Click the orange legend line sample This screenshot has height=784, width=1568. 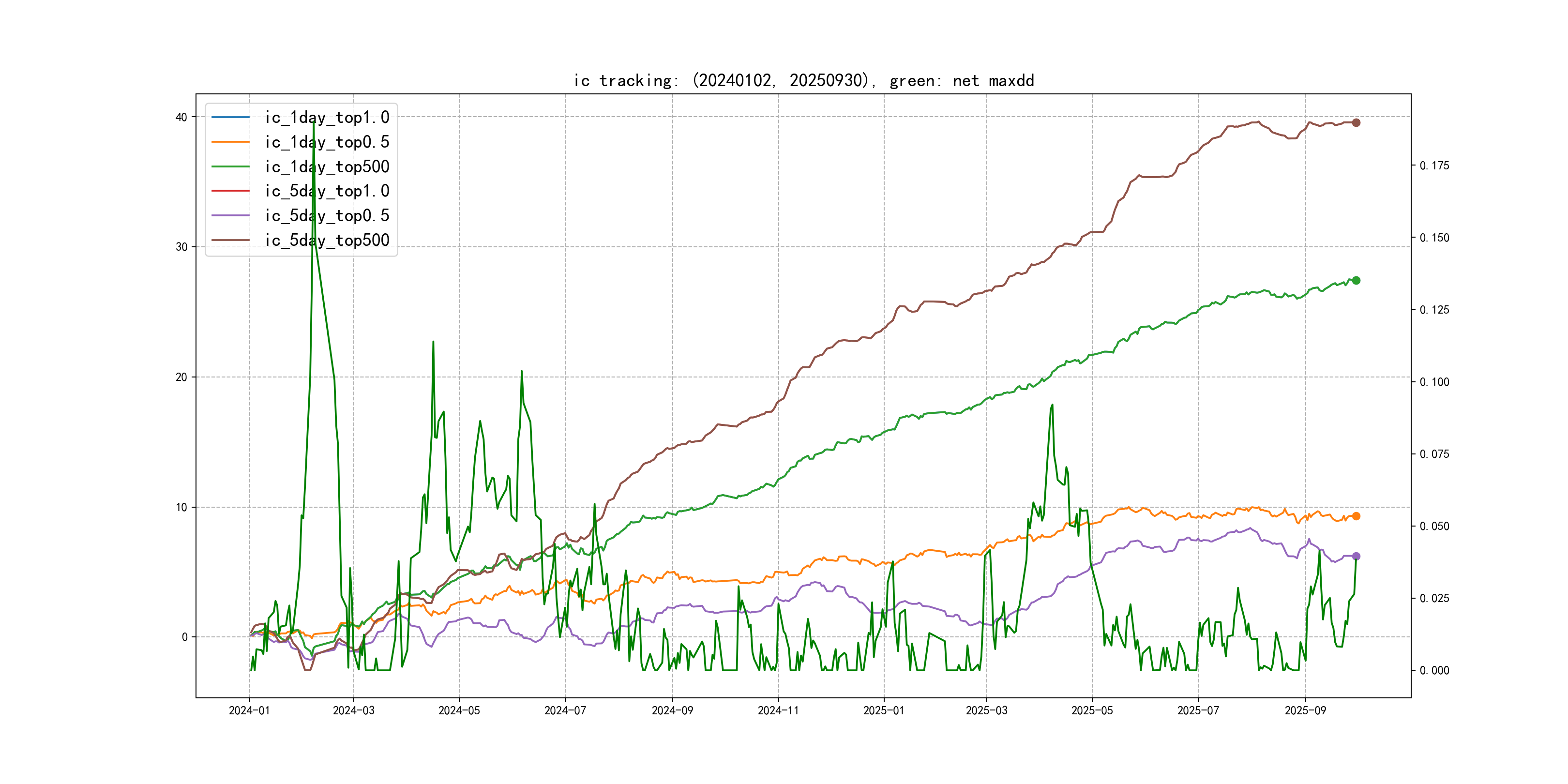pos(230,142)
